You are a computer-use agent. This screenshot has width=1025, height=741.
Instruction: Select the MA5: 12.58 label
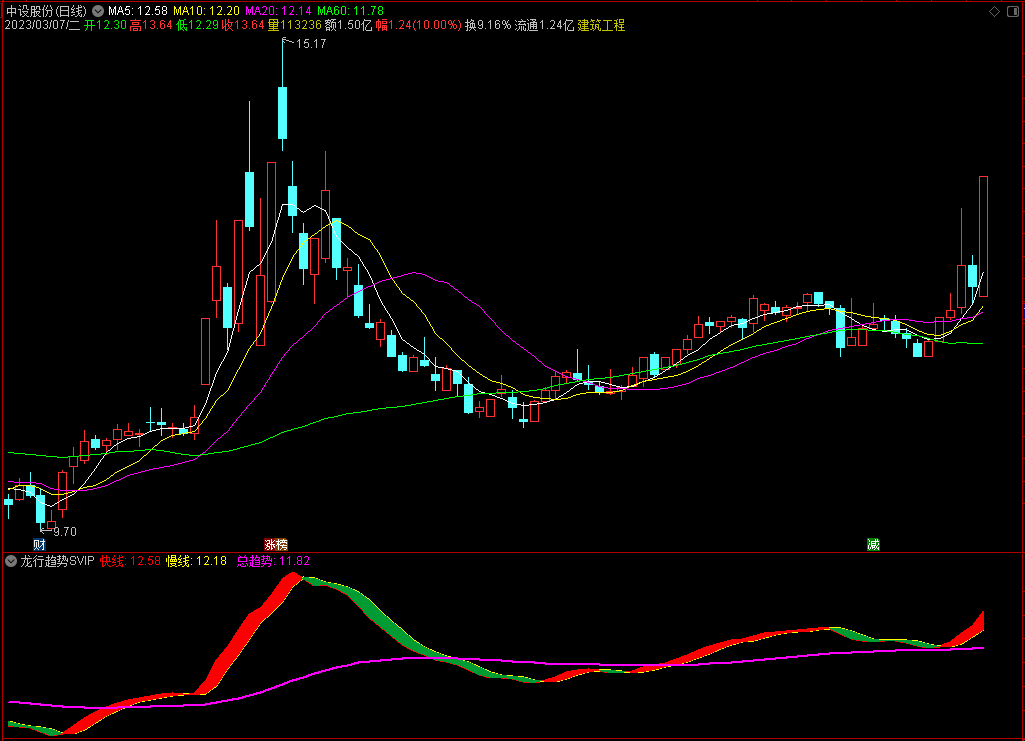point(137,11)
